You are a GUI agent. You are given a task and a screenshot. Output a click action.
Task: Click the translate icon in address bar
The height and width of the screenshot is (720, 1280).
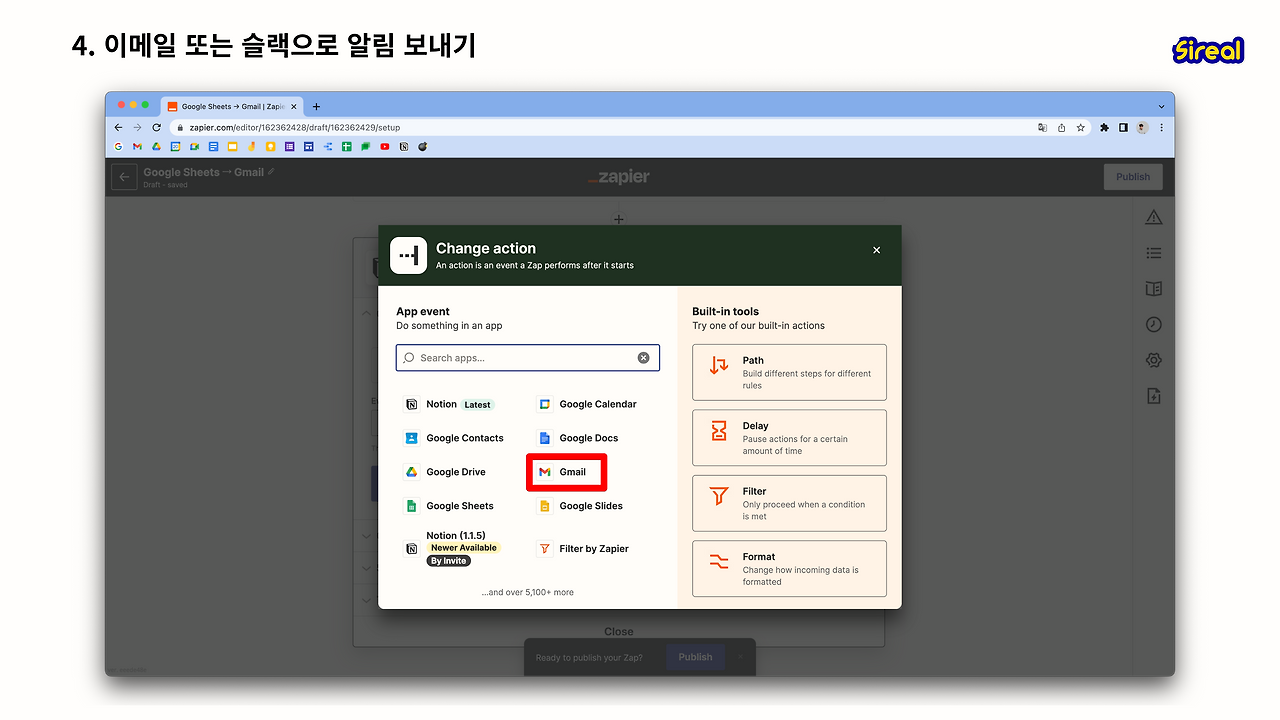coord(1043,128)
